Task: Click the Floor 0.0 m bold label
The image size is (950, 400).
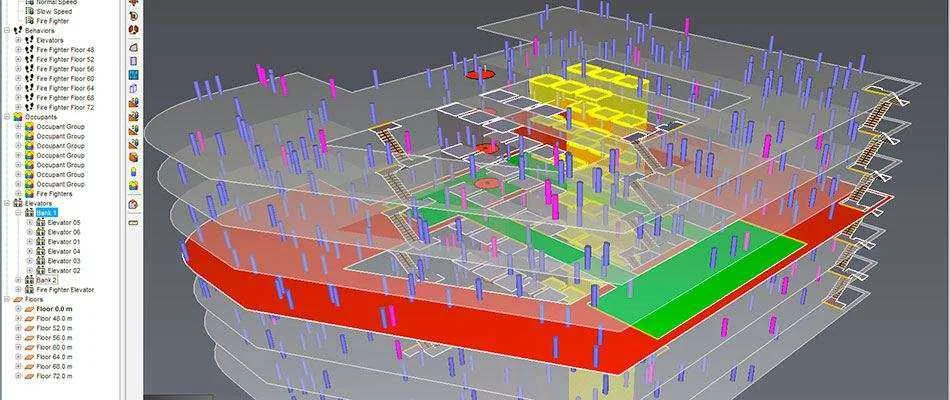Action: [54, 308]
